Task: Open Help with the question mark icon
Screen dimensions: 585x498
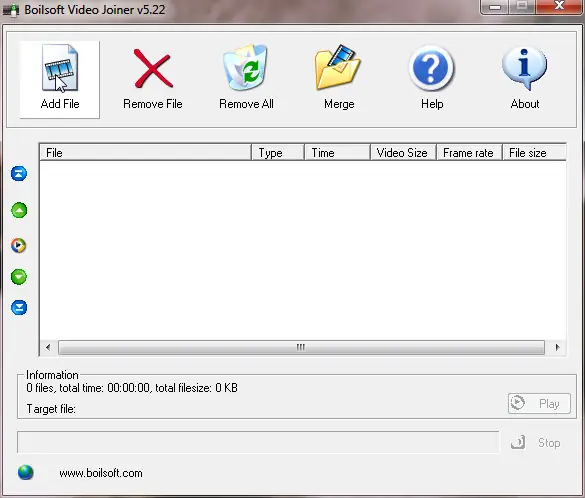Action: coord(431,69)
